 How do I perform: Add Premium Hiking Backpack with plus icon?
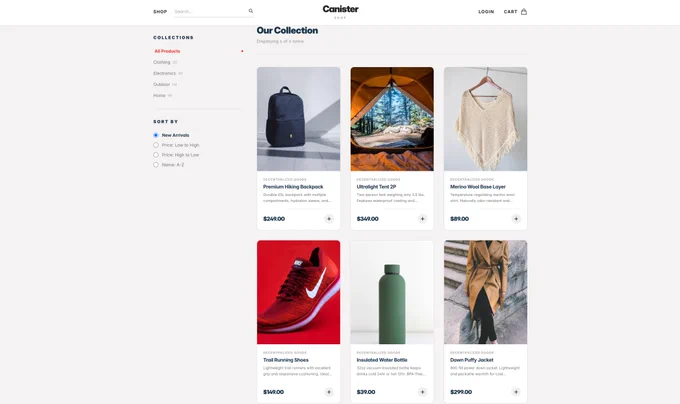329,219
